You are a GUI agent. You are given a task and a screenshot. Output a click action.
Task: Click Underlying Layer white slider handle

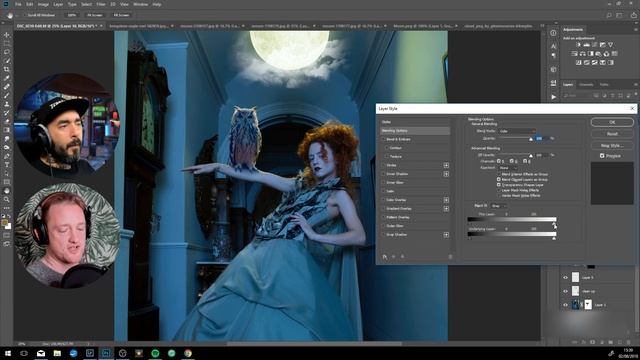554,238
